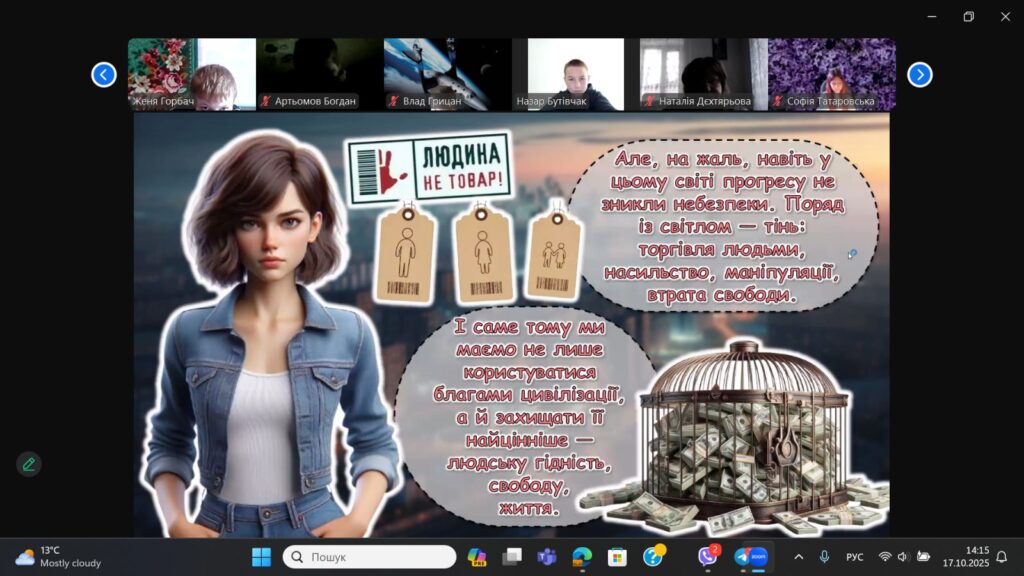1024x576 pixels.
Task: Open Task View in the taskbar
Action: pyautogui.click(x=512, y=557)
